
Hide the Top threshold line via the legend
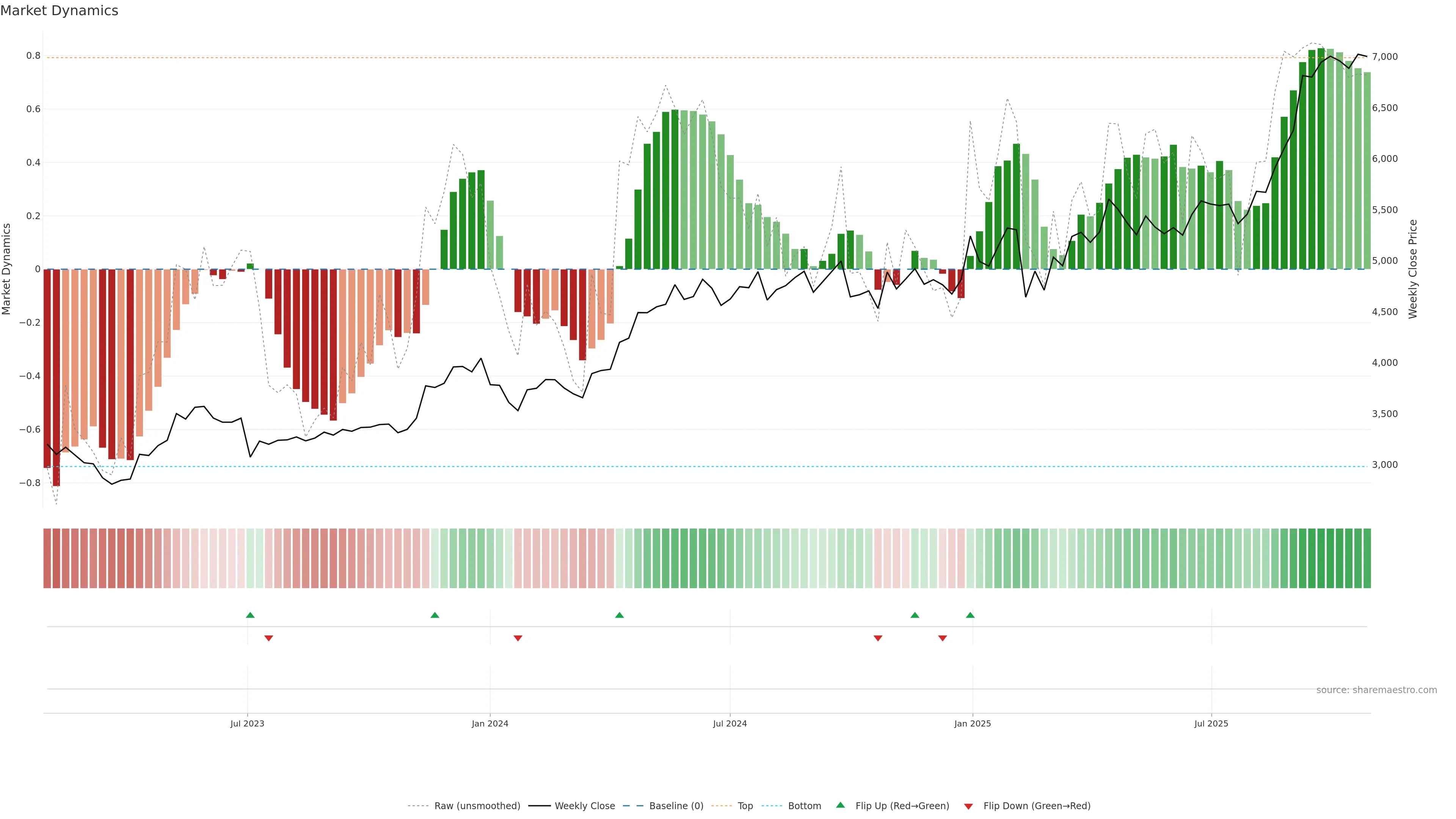tap(745, 806)
